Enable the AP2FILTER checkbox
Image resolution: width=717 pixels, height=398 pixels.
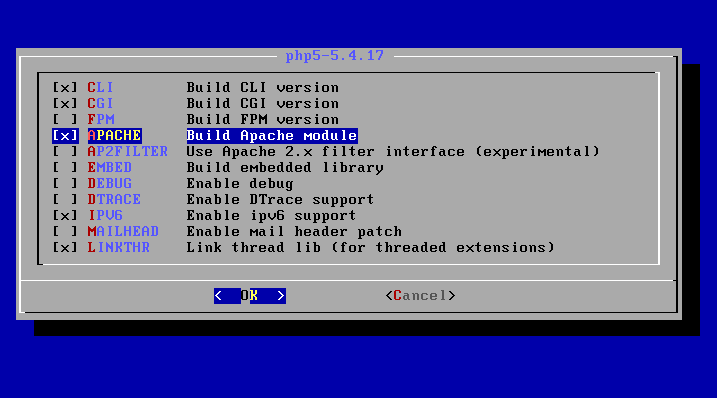click(65, 151)
